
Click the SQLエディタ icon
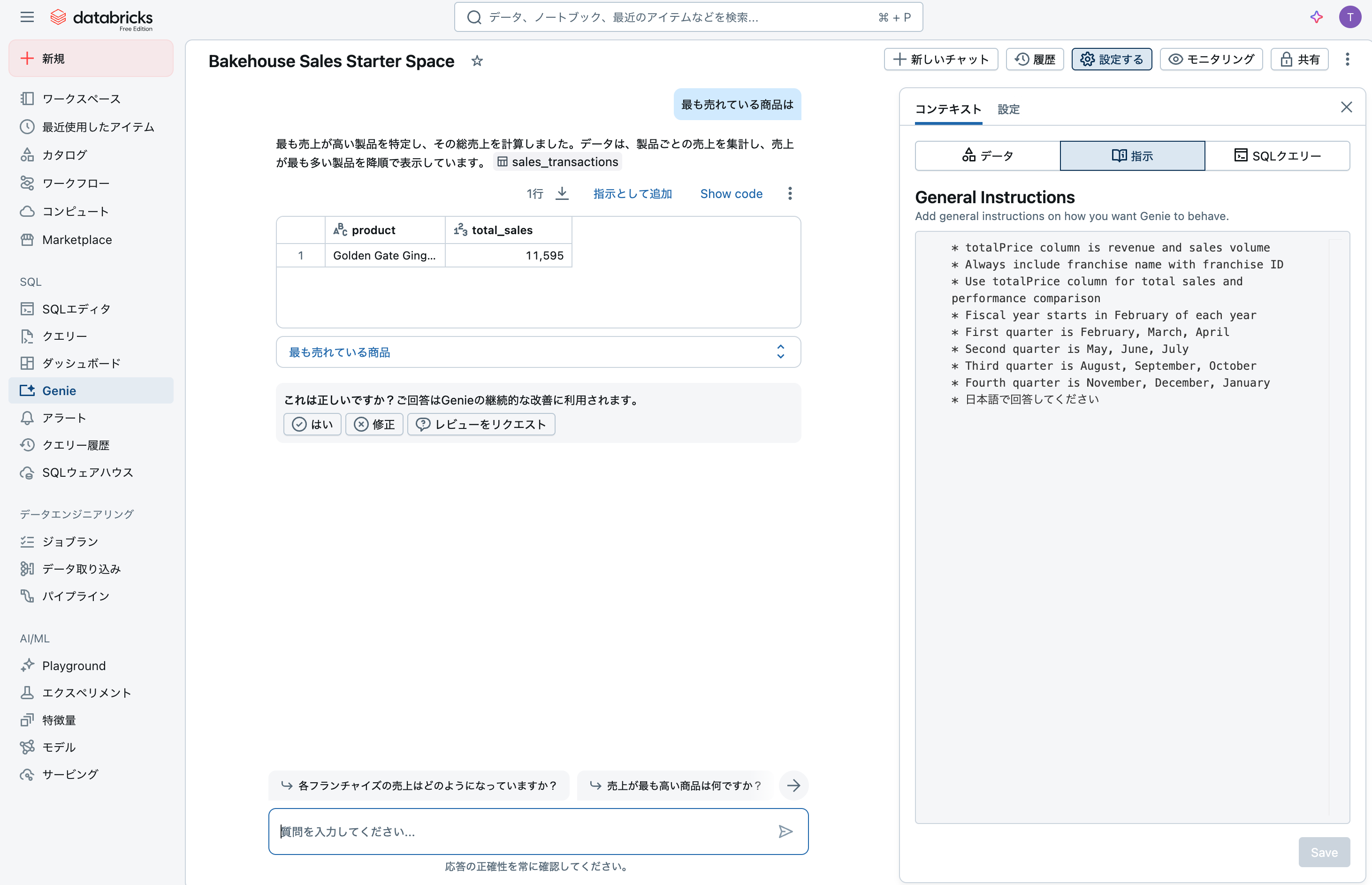[x=27, y=309]
